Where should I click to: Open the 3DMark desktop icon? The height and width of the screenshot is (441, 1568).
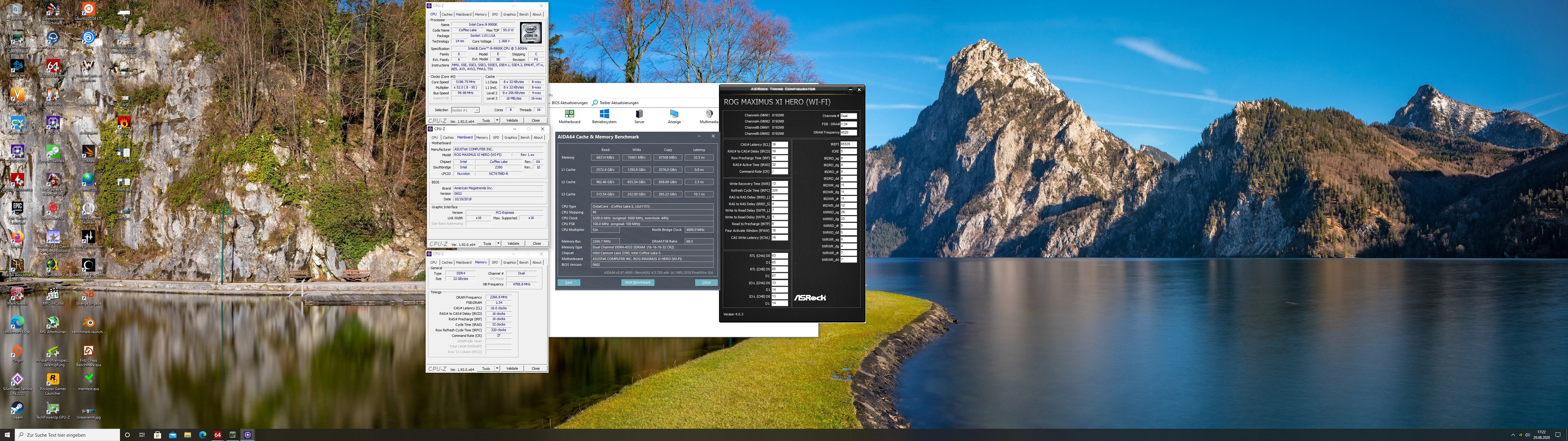click(88, 153)
